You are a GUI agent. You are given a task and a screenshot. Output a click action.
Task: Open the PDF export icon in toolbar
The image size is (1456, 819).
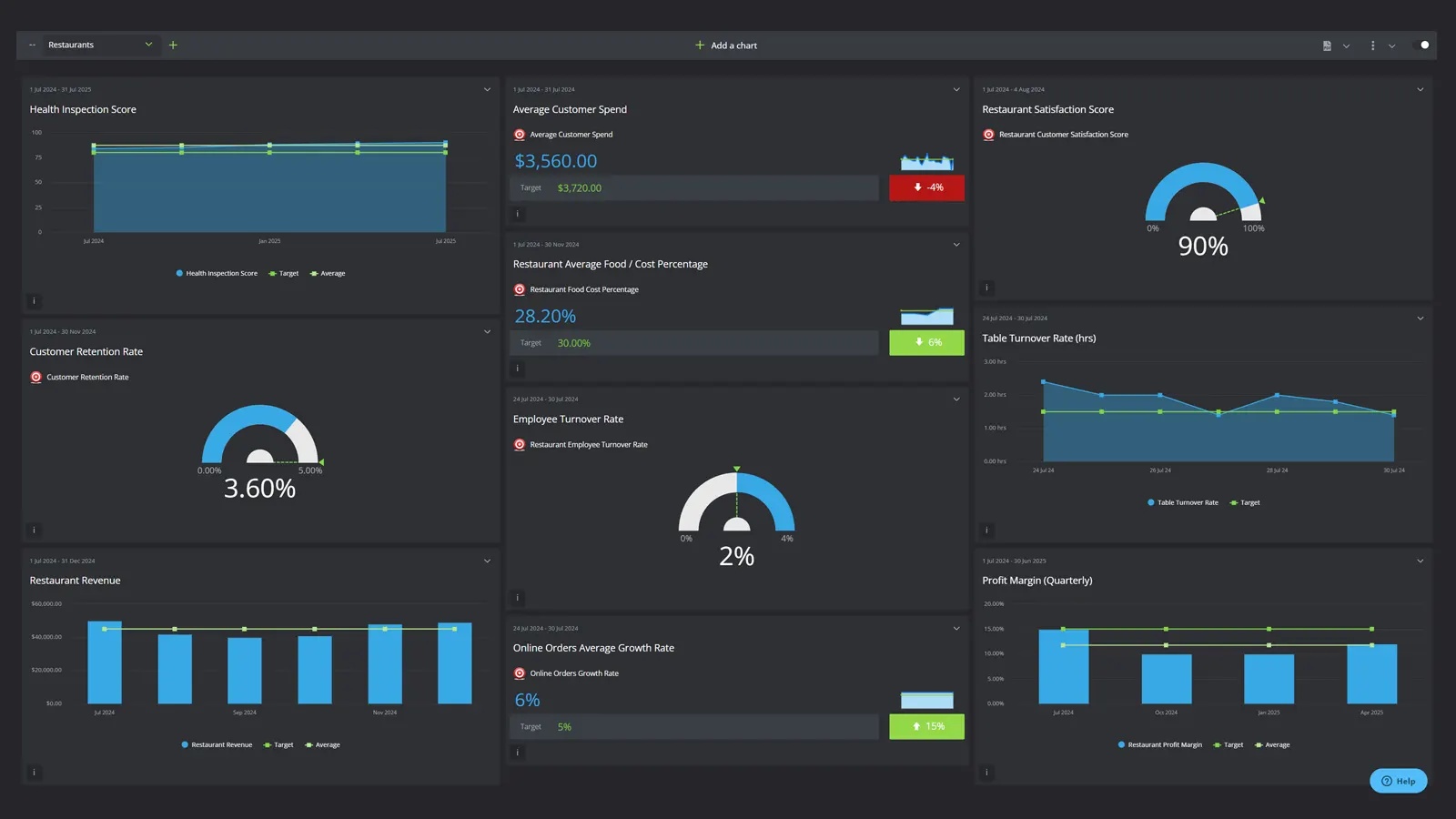1326,45
